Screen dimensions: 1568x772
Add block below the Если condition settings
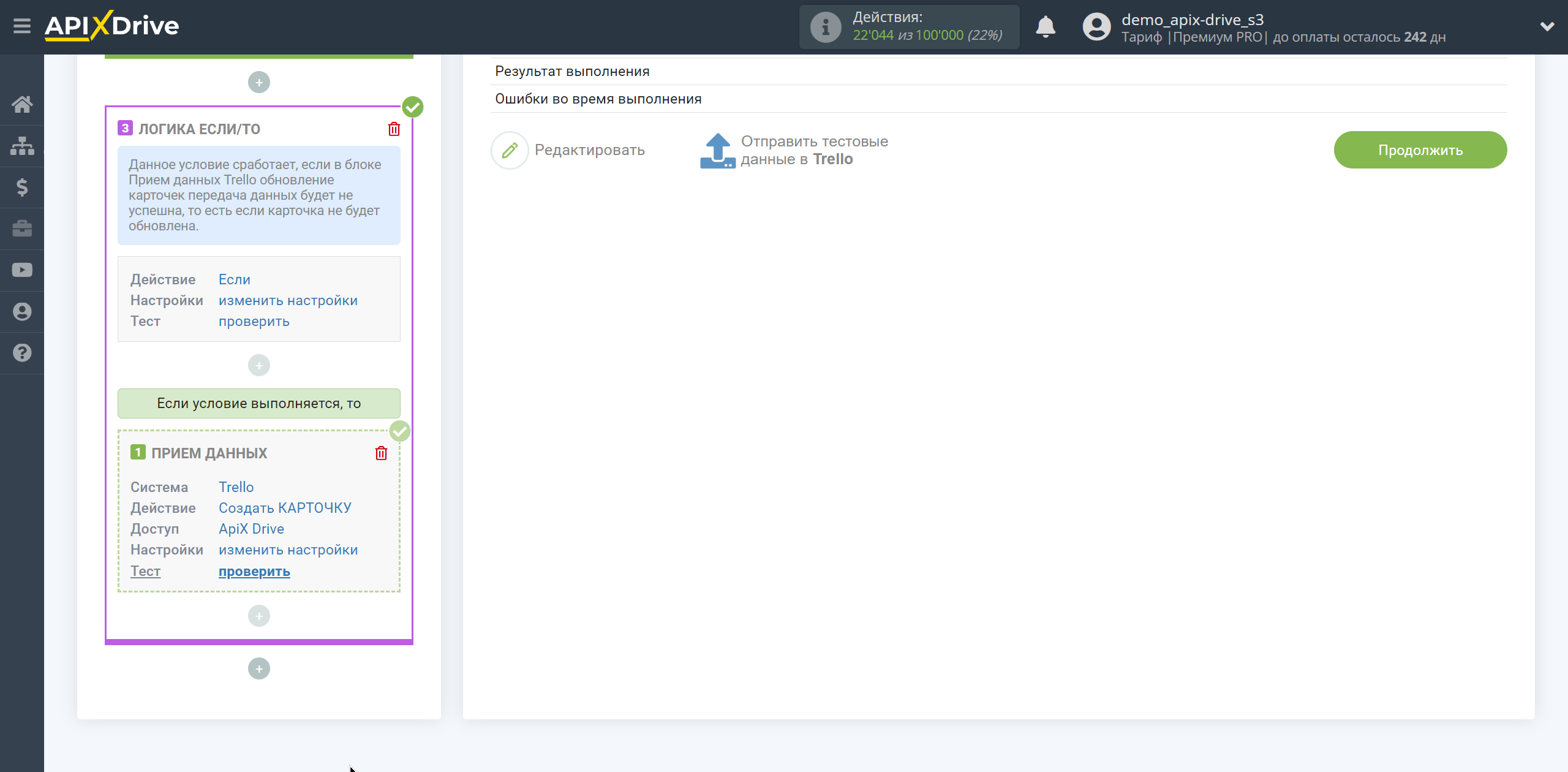[259, 366]
